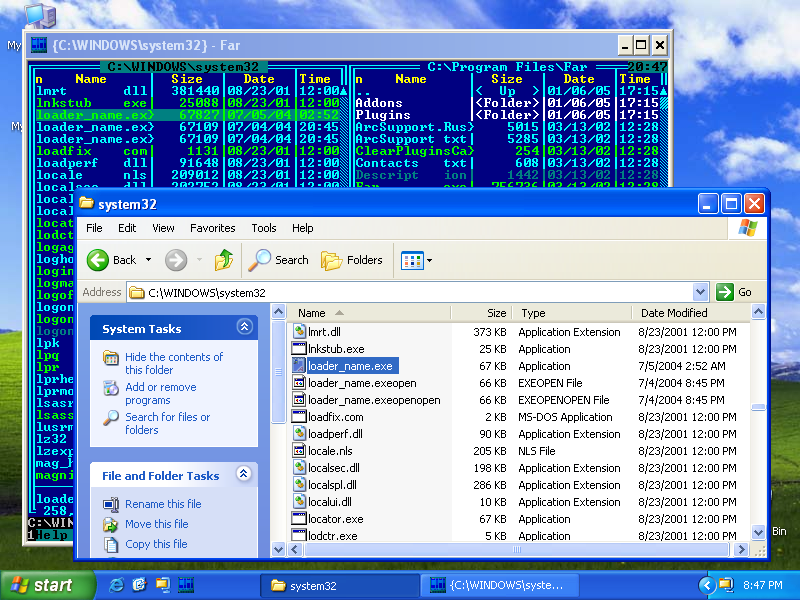Sort by Date Modified column header
Screen dimensions: 800x600
click(691, 313)
